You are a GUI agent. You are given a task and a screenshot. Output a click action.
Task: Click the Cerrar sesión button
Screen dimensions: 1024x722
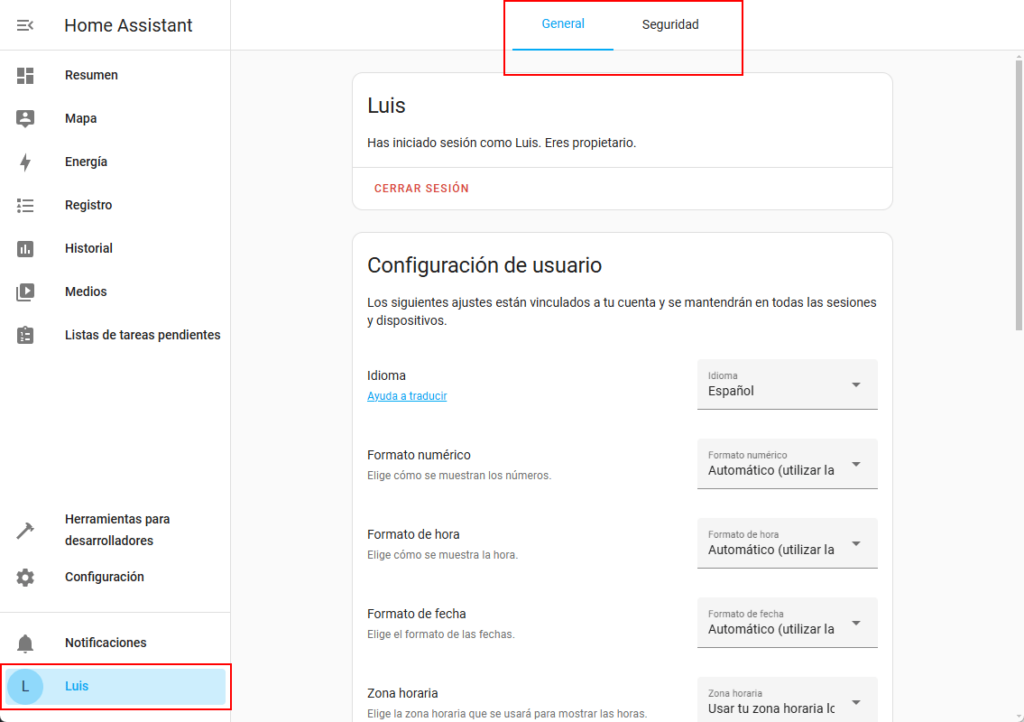[x=421, y=188]
